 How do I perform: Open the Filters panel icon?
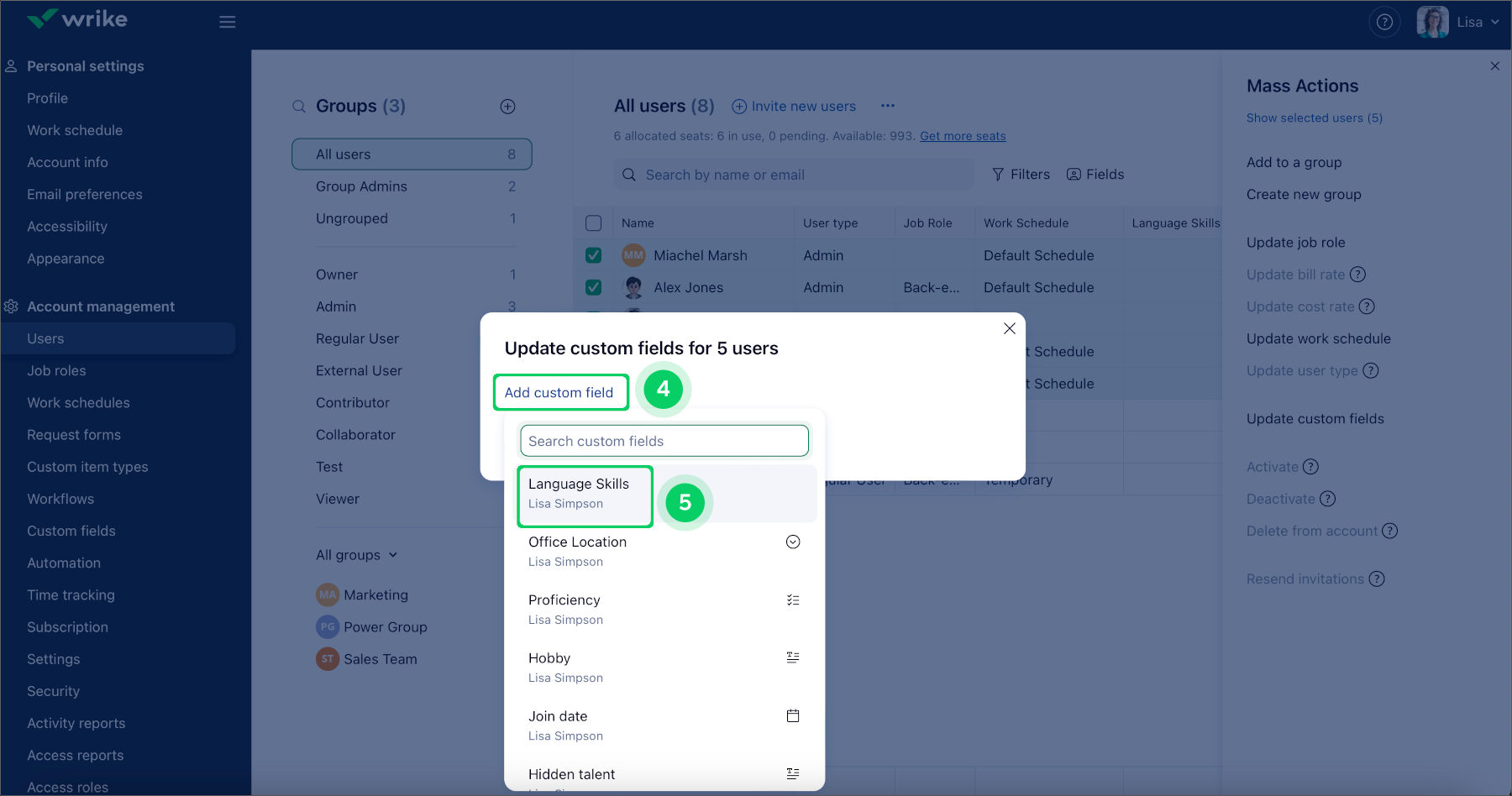[999, 174]
